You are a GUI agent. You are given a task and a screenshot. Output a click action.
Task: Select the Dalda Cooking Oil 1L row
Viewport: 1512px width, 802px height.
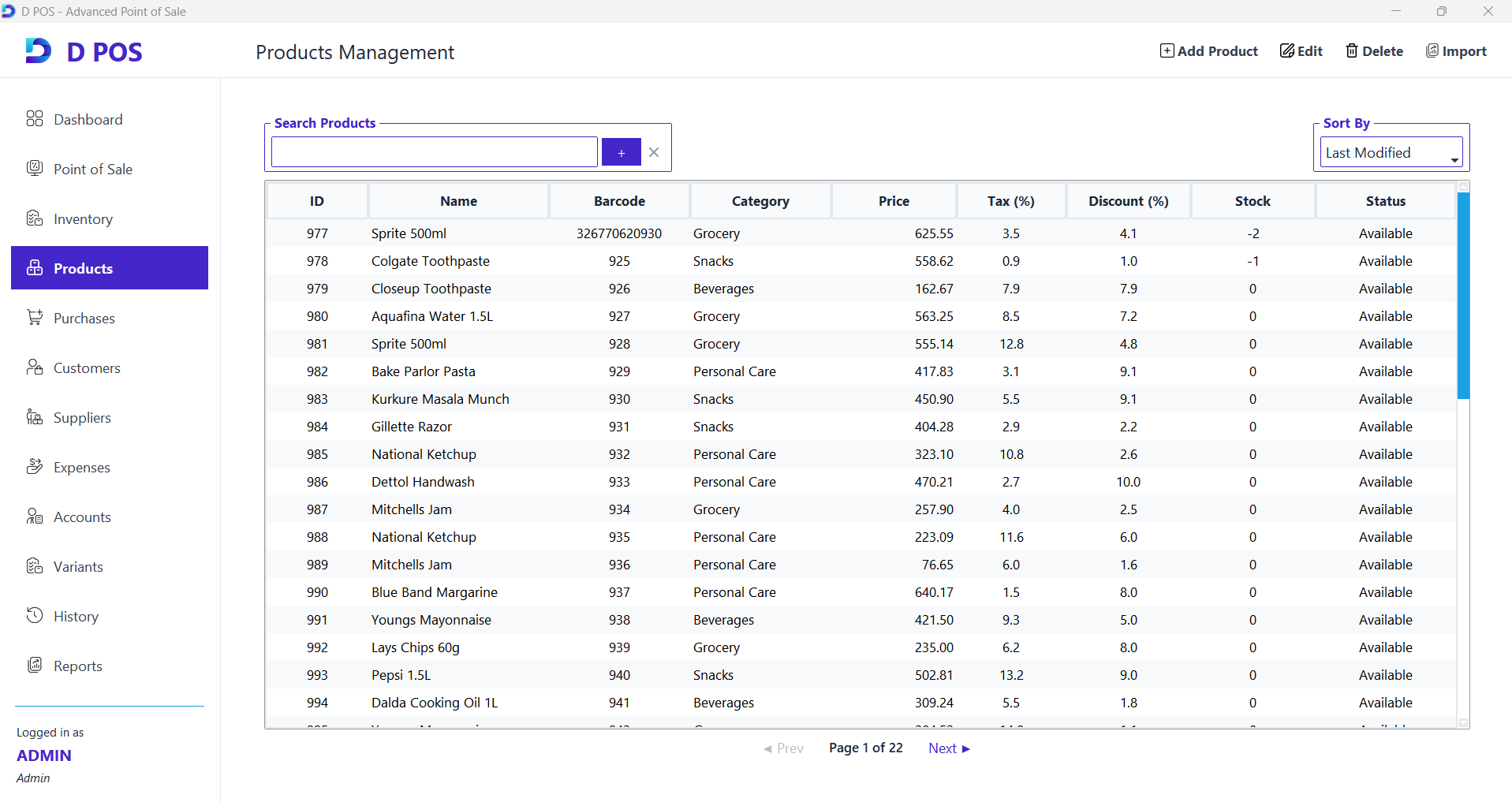[861, 703]
